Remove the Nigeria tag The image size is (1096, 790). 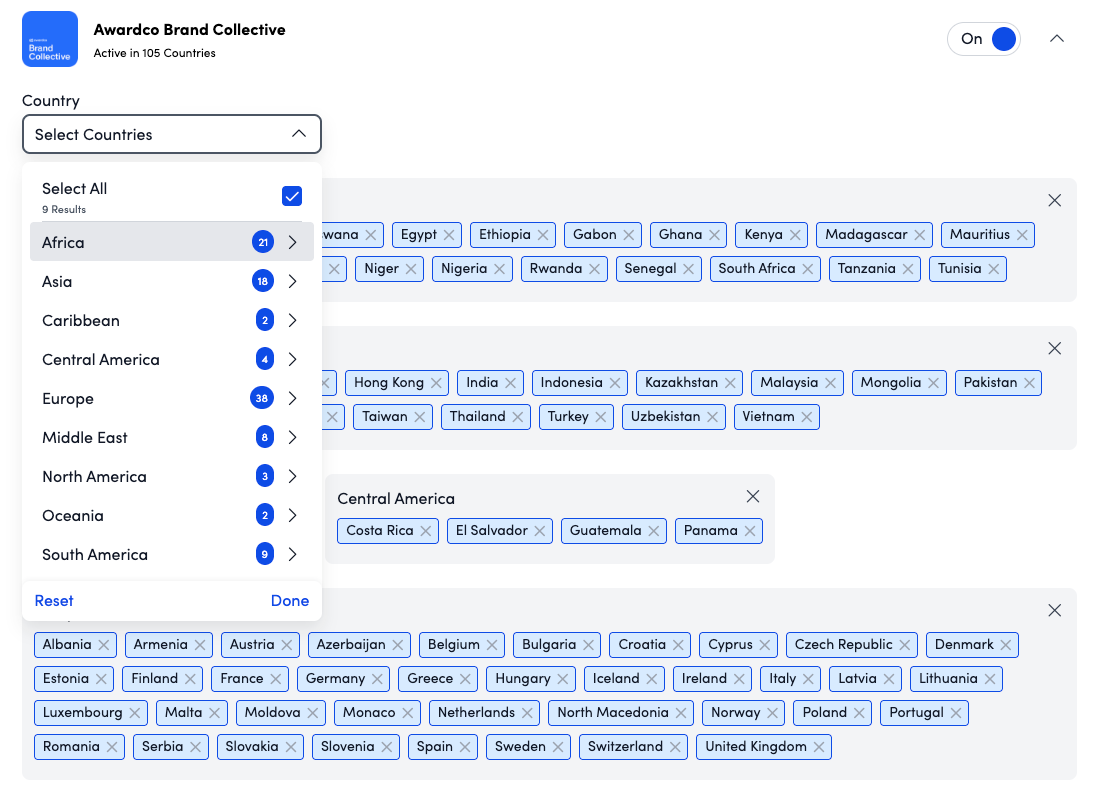tap(500, 269)
